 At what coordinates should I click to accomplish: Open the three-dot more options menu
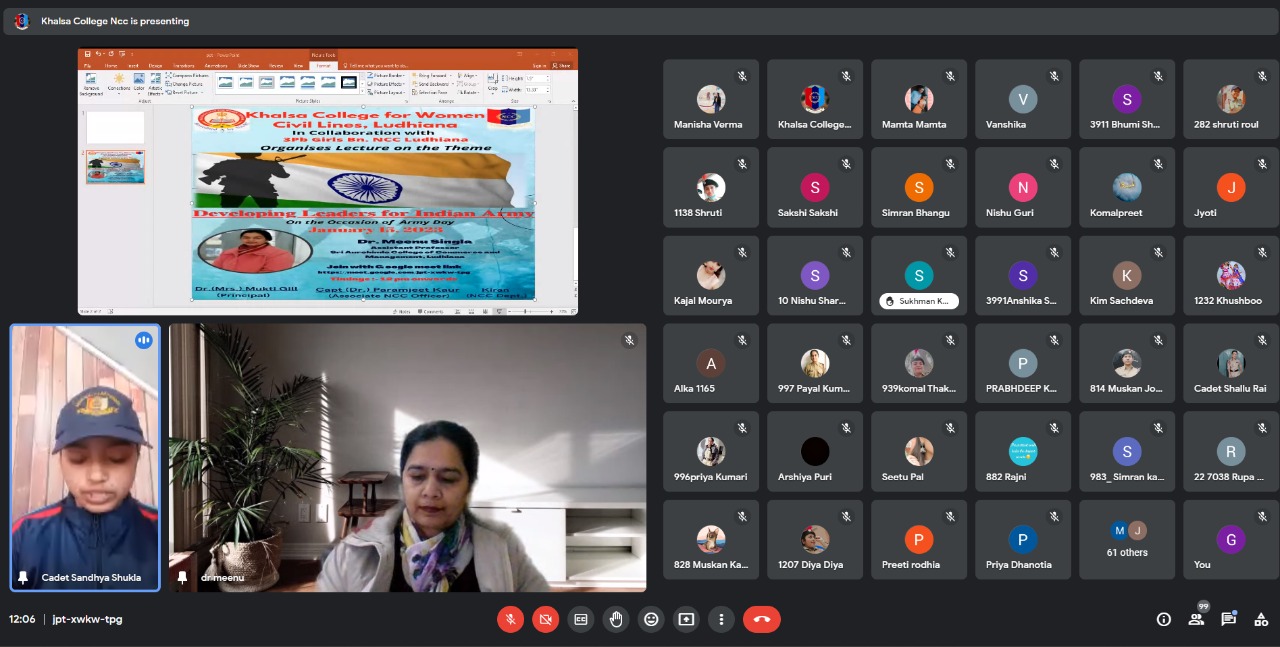pos(721,619)
